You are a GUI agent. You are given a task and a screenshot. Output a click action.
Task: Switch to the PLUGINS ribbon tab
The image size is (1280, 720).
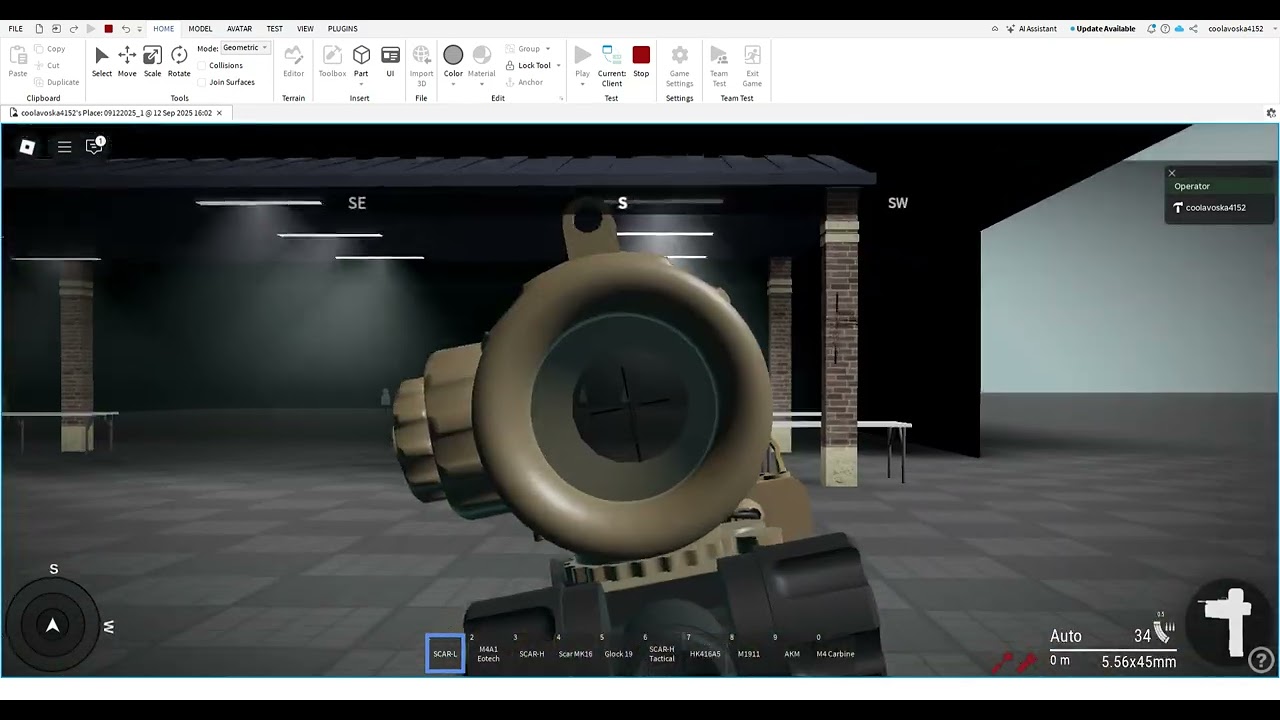[x=342, y=29]
